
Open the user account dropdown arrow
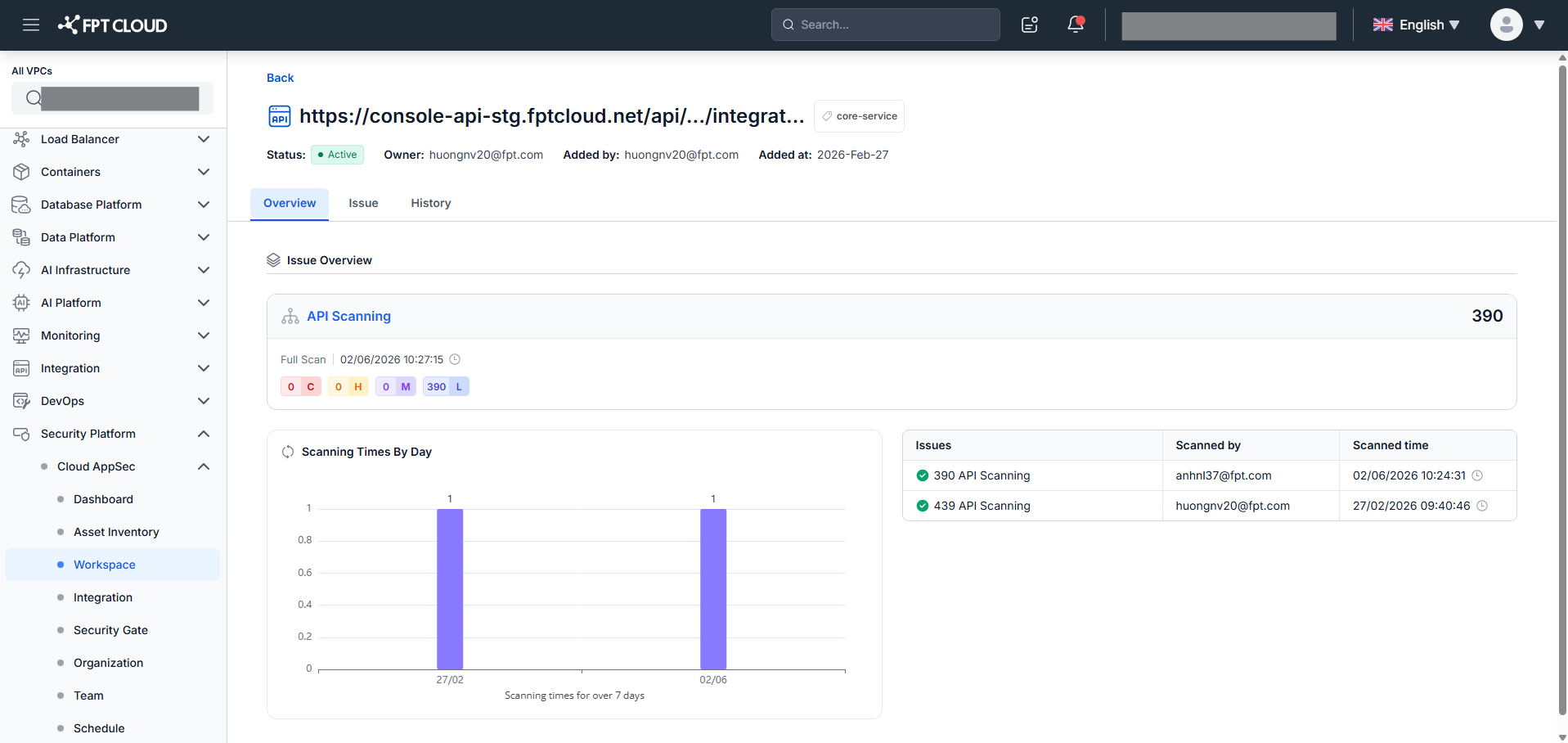tap(1539, 25)
